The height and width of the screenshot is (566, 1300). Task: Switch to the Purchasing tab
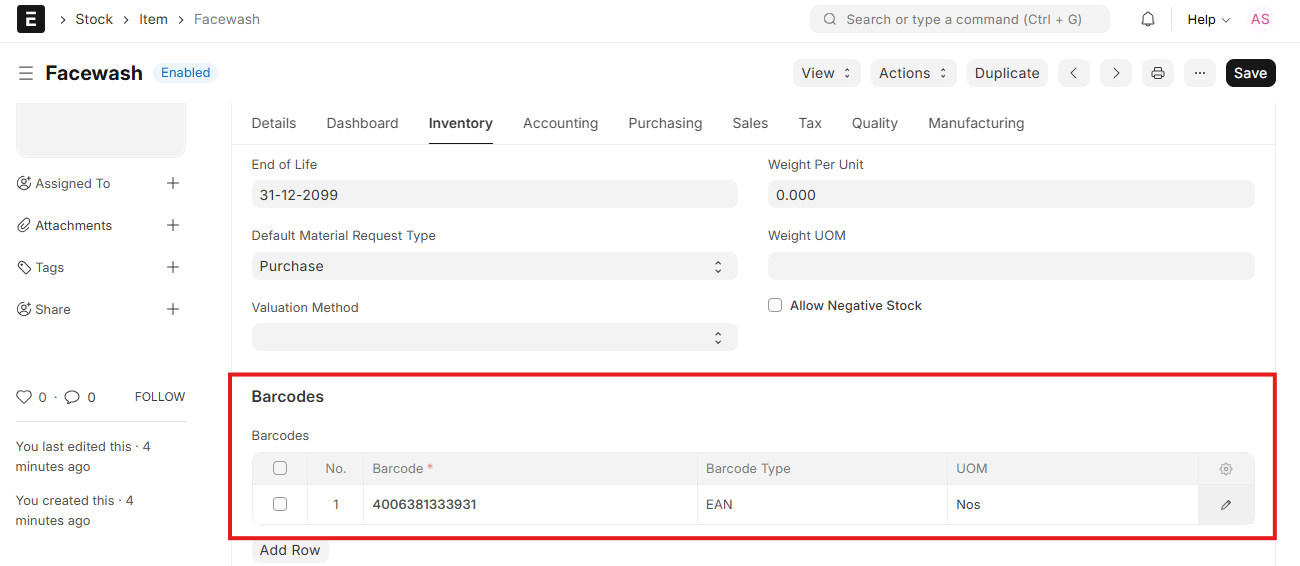point(665,123)
